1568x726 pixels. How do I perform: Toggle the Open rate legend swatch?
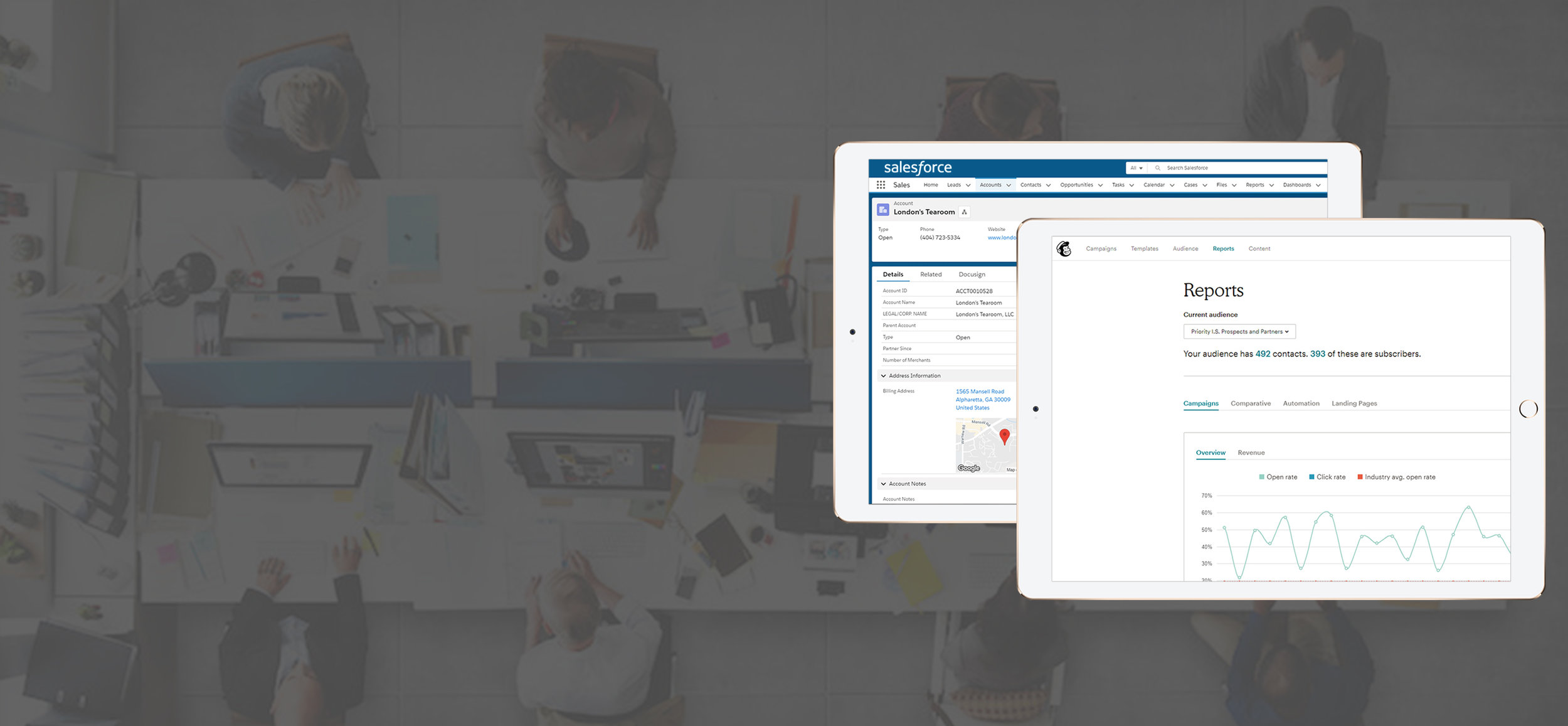[1261, 478]
